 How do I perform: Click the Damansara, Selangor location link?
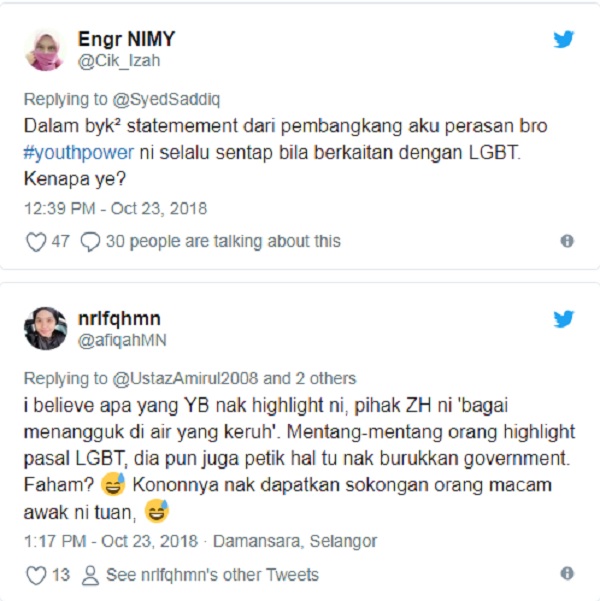[295, 542]
